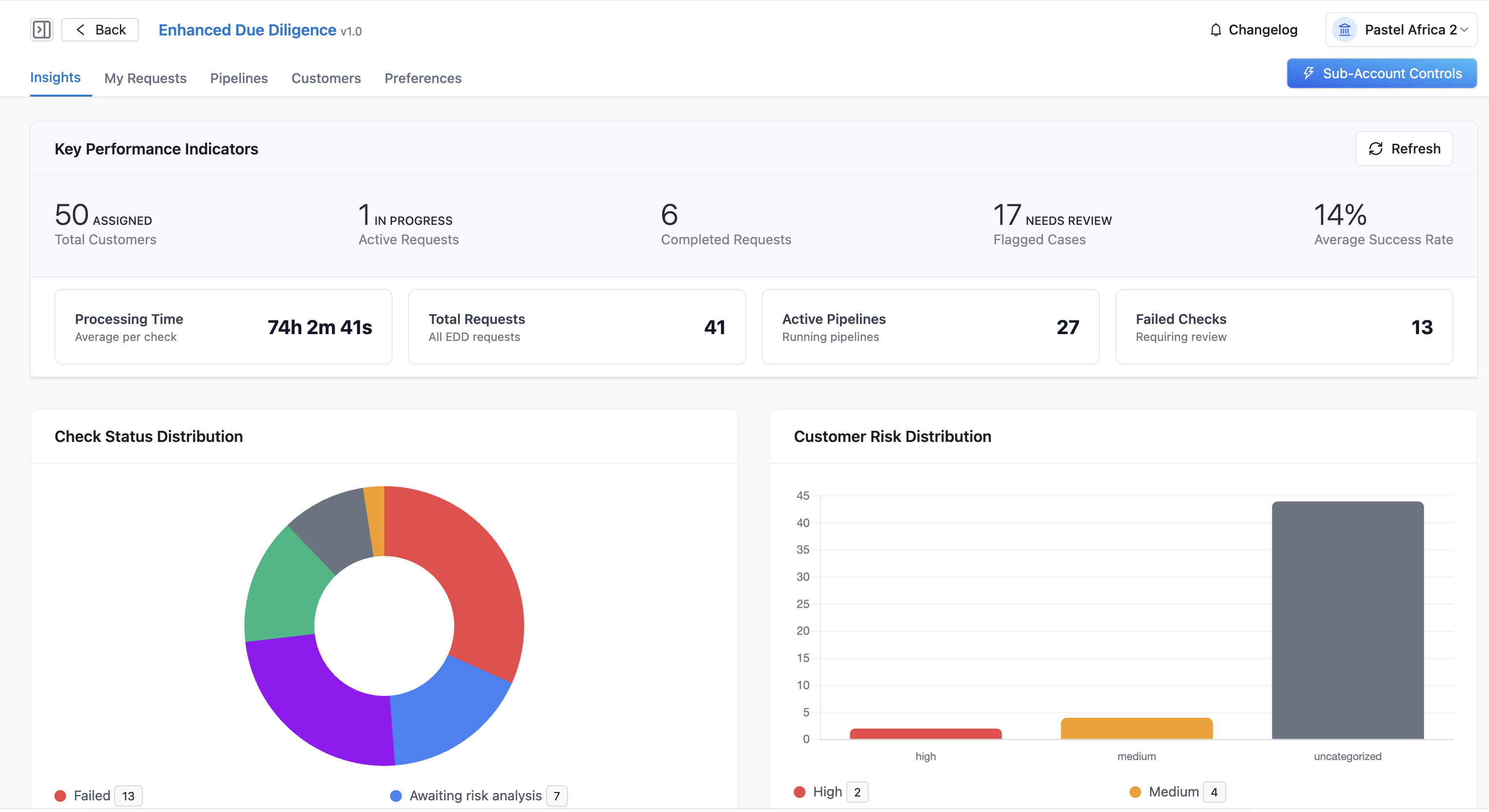The height and width of the screenshot is (812, 1489).
Task: Click the Pastel Africa bank avatar icon
Action: pyautogui.click(x=1345, y=30)
